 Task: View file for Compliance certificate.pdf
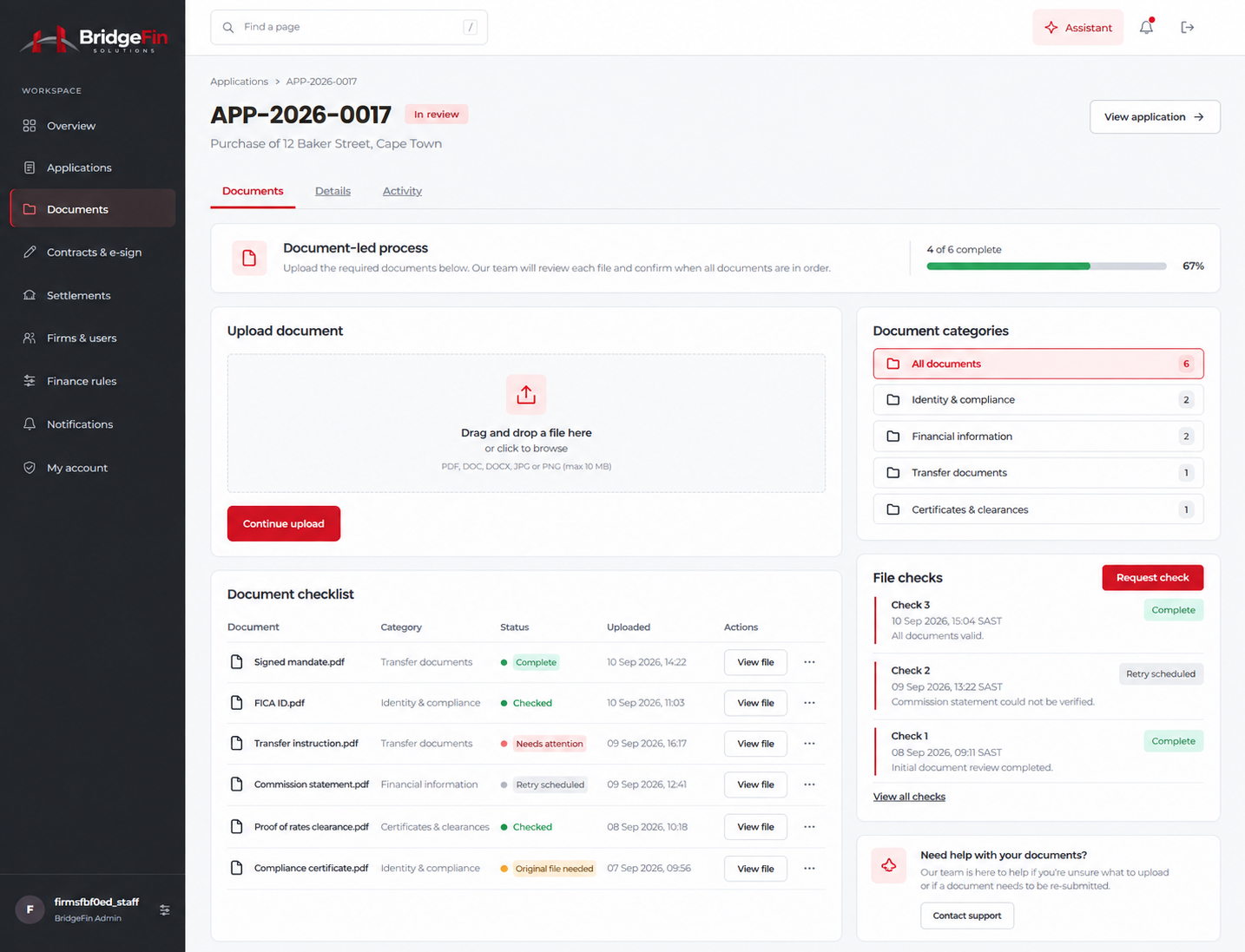755,869
